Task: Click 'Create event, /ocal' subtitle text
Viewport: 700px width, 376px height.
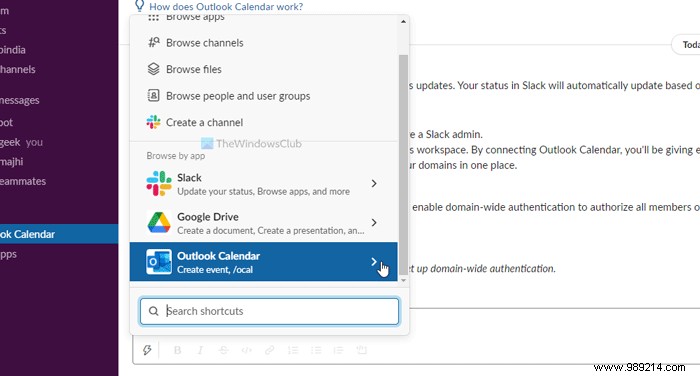Action: click(x=215, y=270)
